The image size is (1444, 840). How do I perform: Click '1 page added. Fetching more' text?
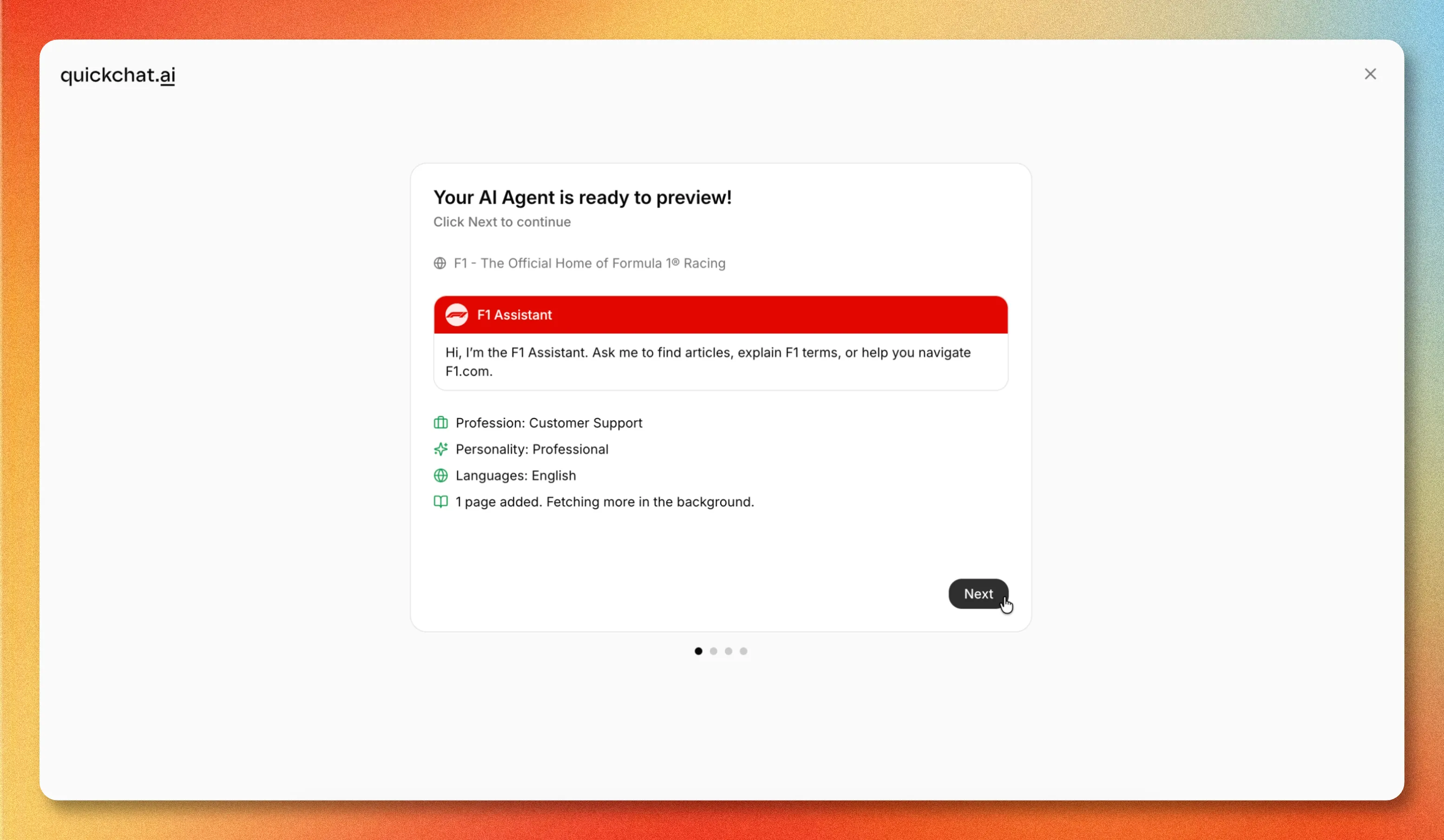(x=604, y=502)
